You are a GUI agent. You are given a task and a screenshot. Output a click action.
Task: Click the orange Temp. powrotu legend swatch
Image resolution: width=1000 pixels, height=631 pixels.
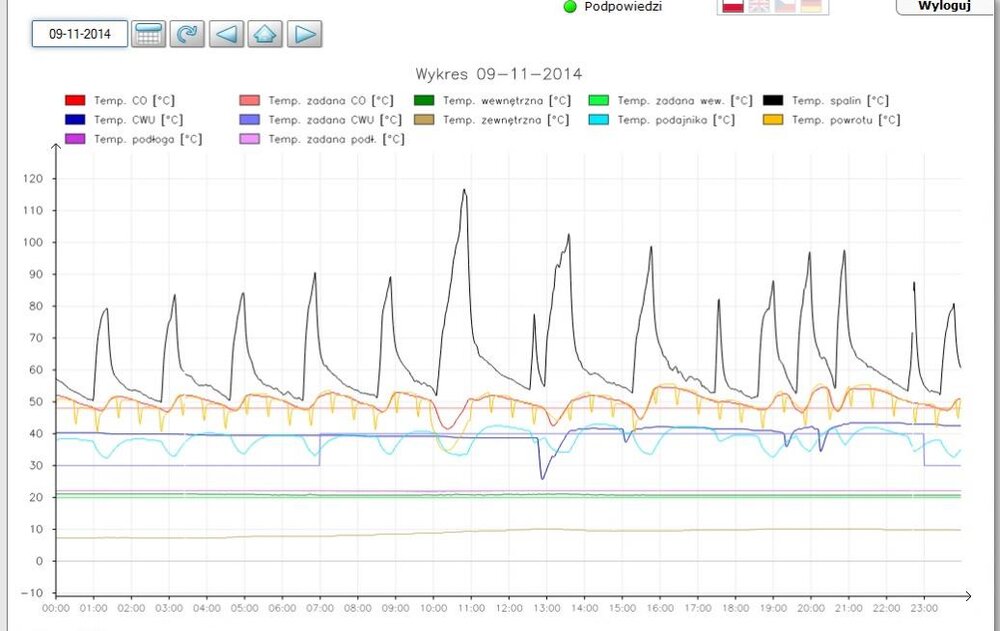tap(772, 120)
